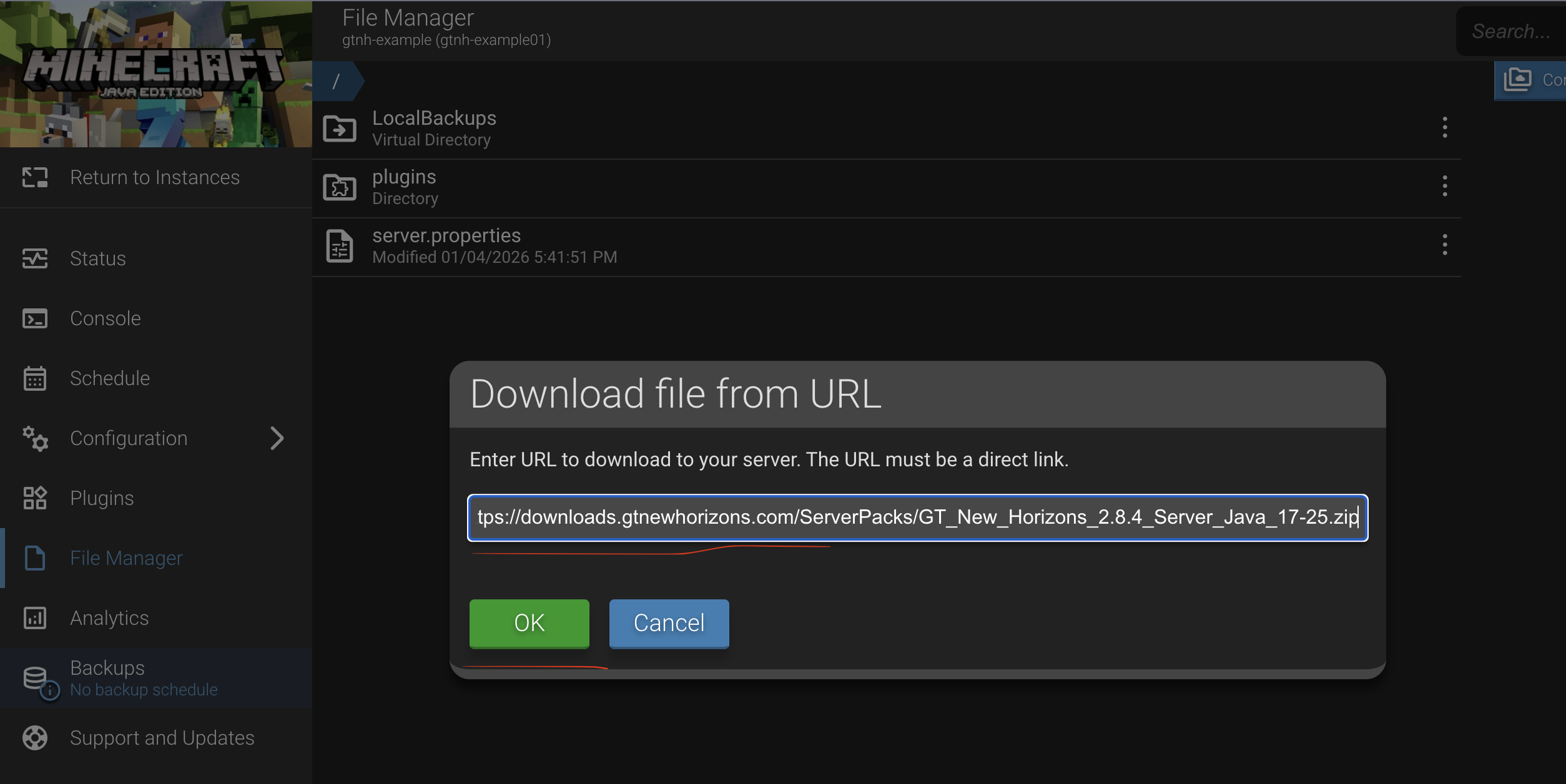Click the Schedule calendar icon
The height and width of the screenshot is (784, 1566).
35,378
